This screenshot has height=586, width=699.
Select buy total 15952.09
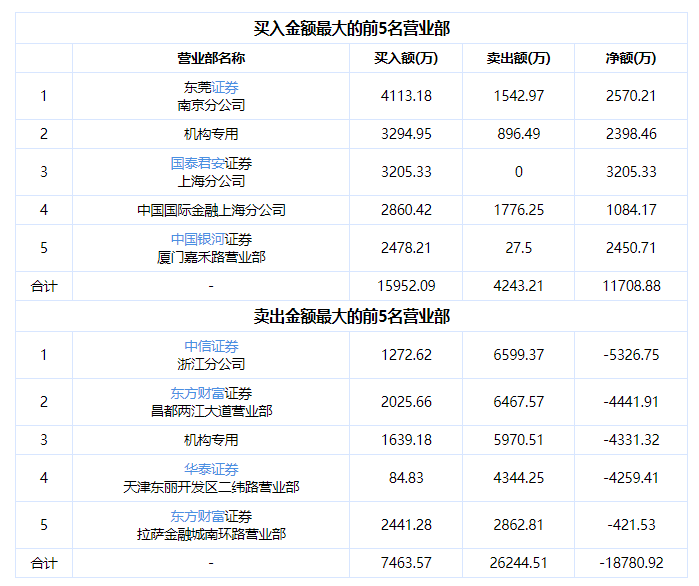(x=406, y=286)
